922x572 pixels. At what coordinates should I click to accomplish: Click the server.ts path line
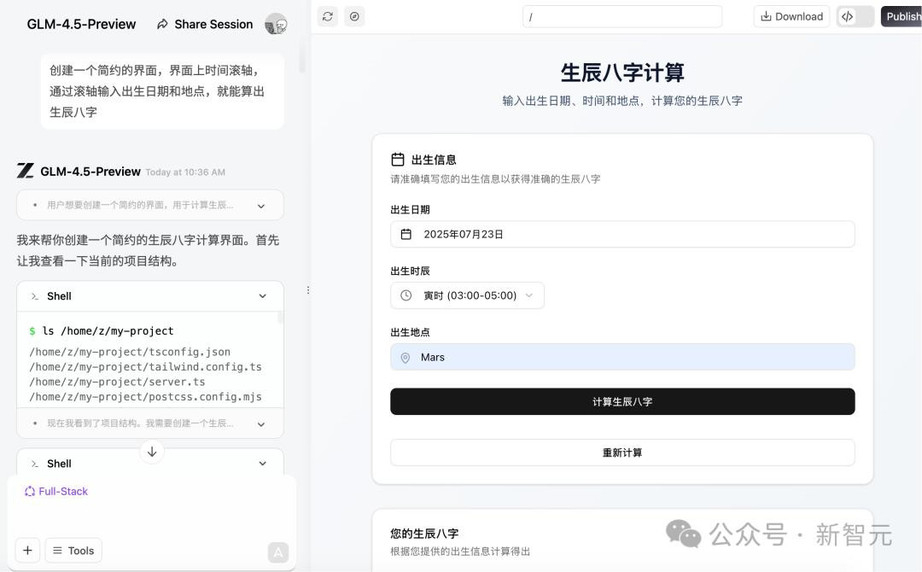click(118, 382)
